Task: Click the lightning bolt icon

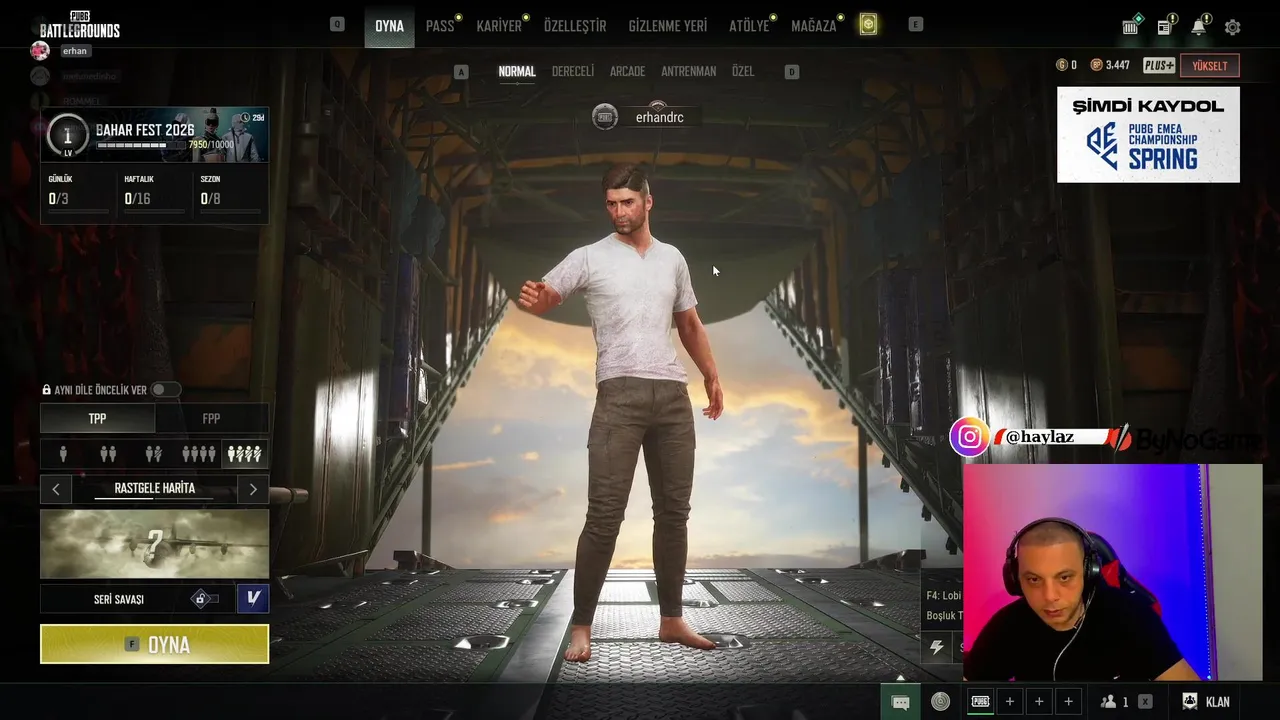Action: [937, 647]
